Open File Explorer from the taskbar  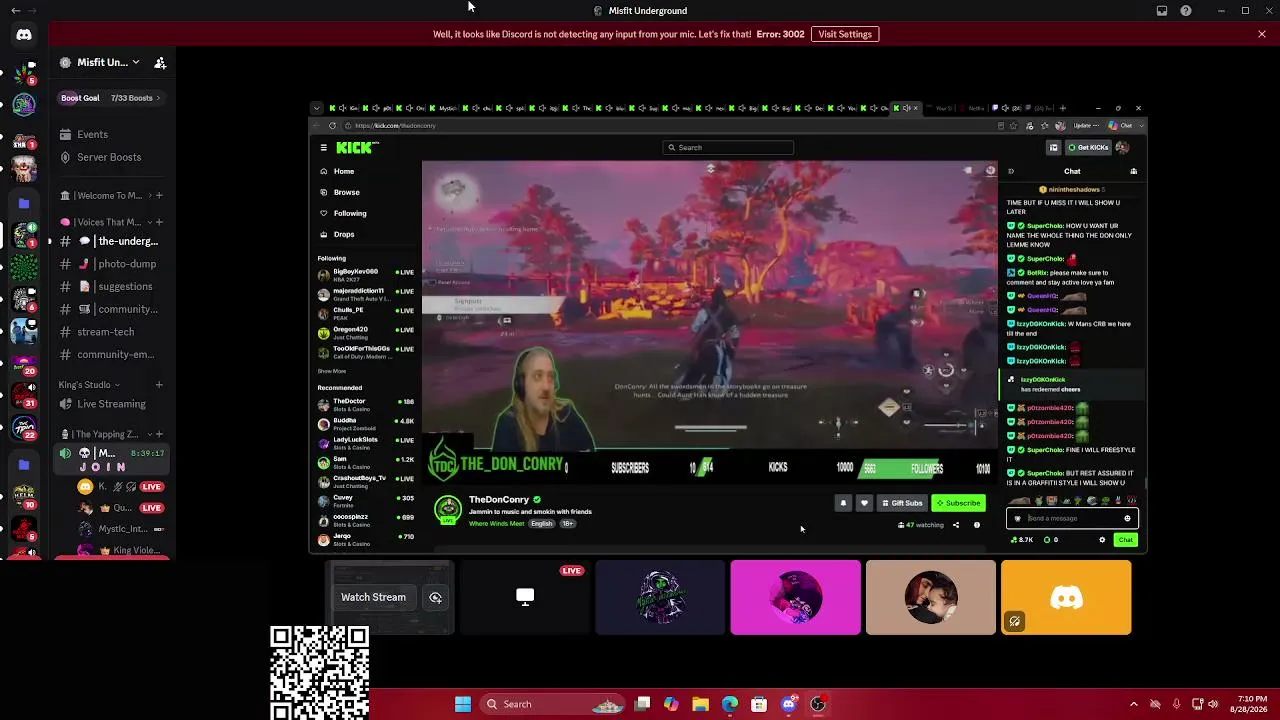pos(700,704)
